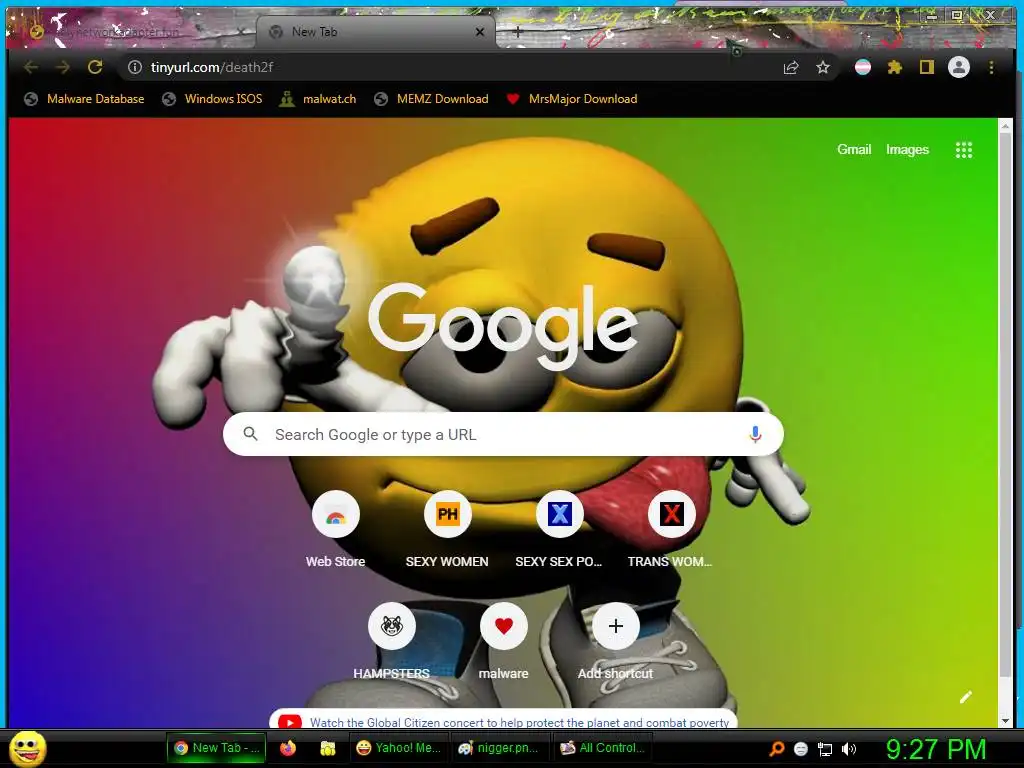The width and height of the screenshot is (1024, 768).
Task: Click the browser forward arrow
Action: coord(63,67)
